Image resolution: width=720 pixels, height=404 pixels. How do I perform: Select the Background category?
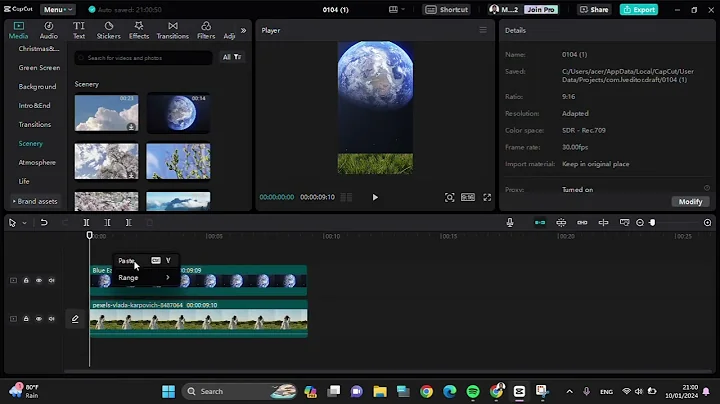37,86
